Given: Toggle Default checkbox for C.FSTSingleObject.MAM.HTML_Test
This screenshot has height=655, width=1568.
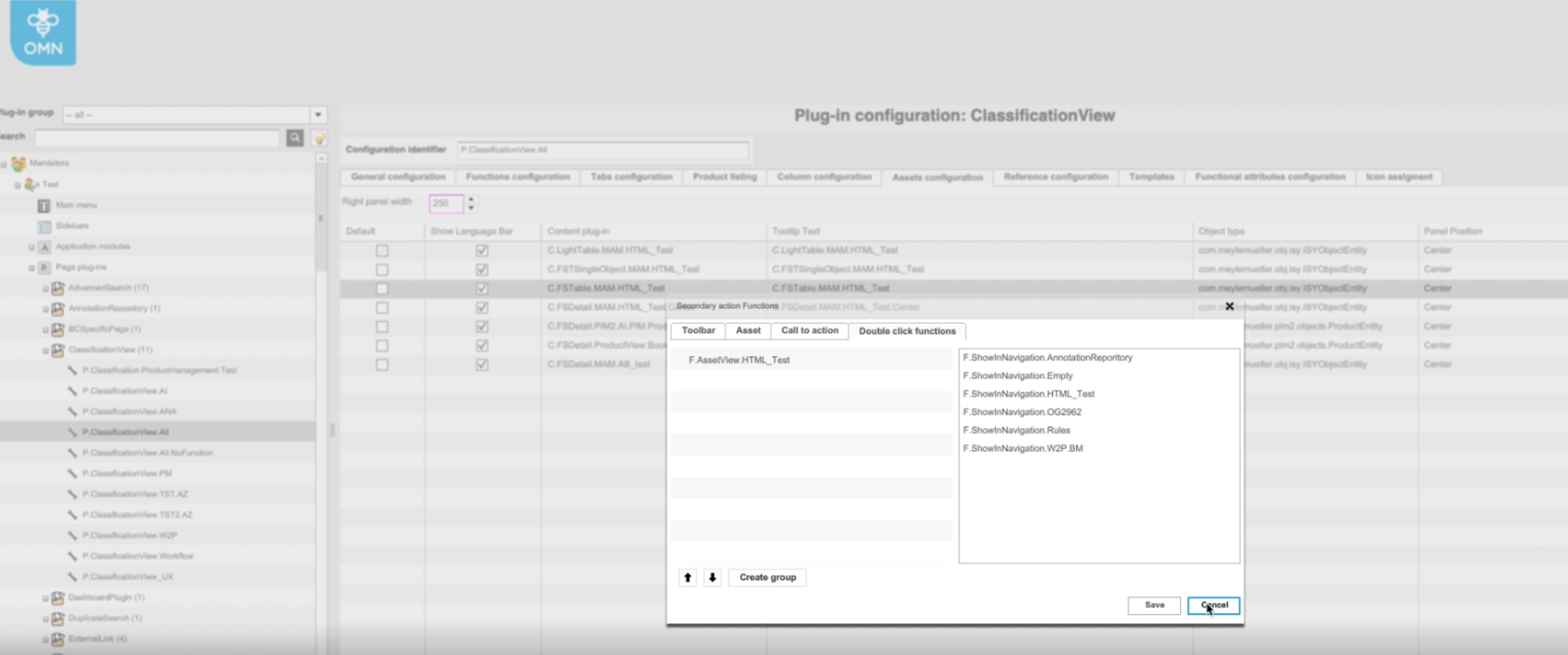Looking at the screenshot, I should point(382,270).
